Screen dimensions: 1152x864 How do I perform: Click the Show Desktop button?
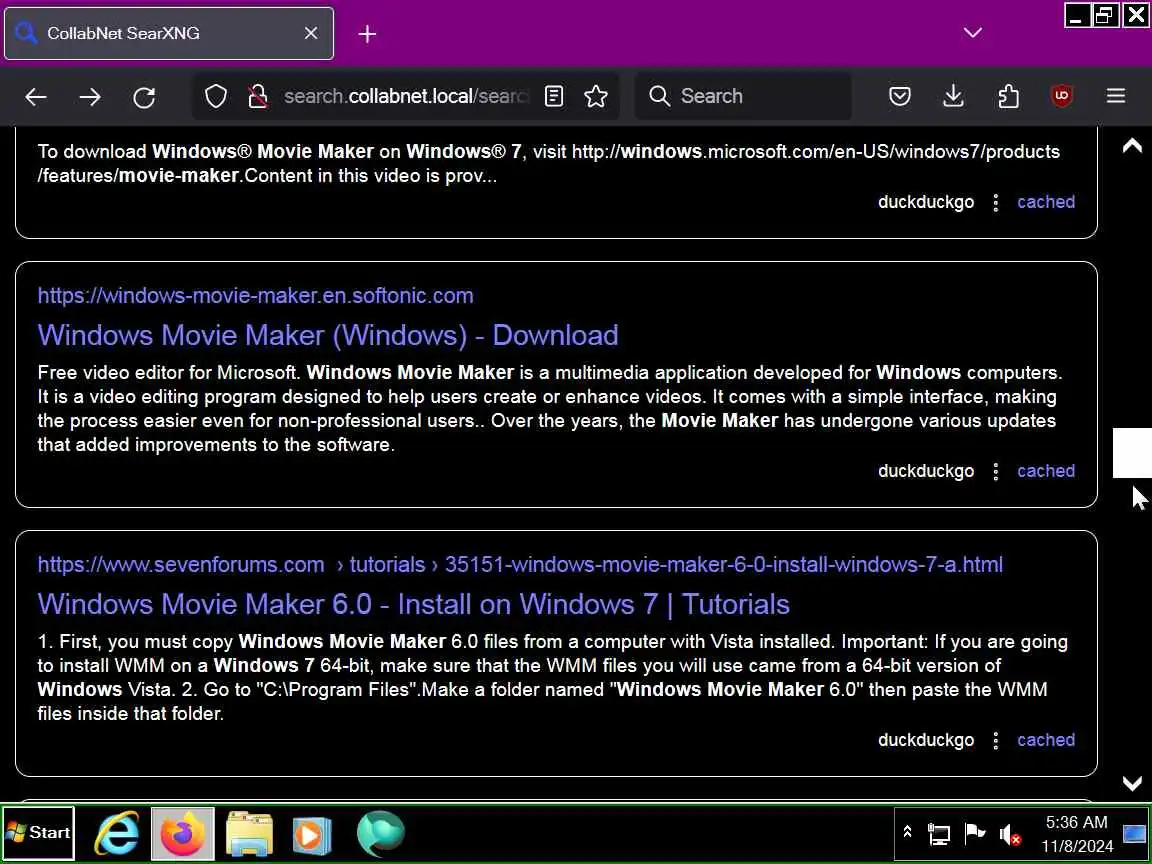tap(1134, 834)
